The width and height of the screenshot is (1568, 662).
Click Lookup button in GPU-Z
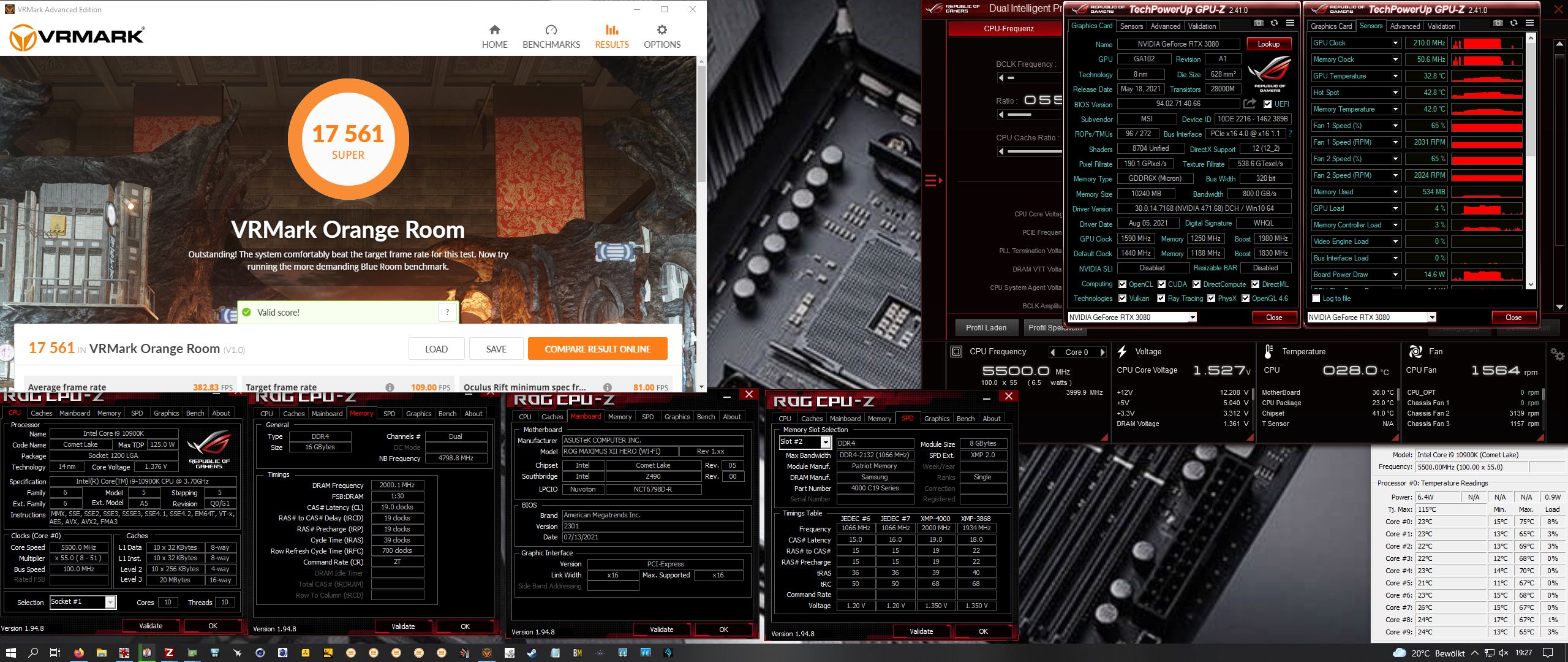[1268, 44]
